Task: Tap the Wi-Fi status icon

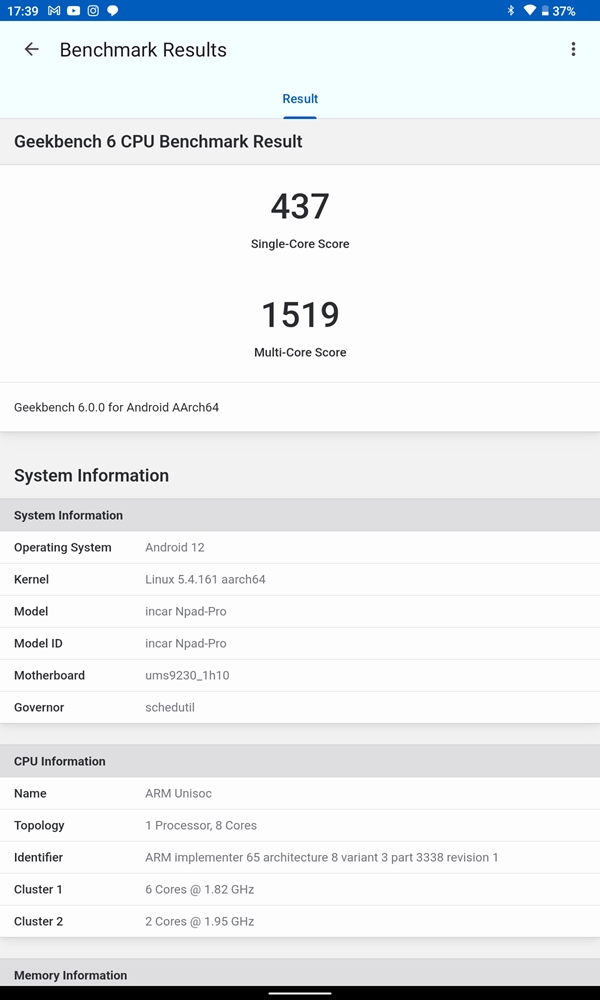Action: tap(529, 11)
